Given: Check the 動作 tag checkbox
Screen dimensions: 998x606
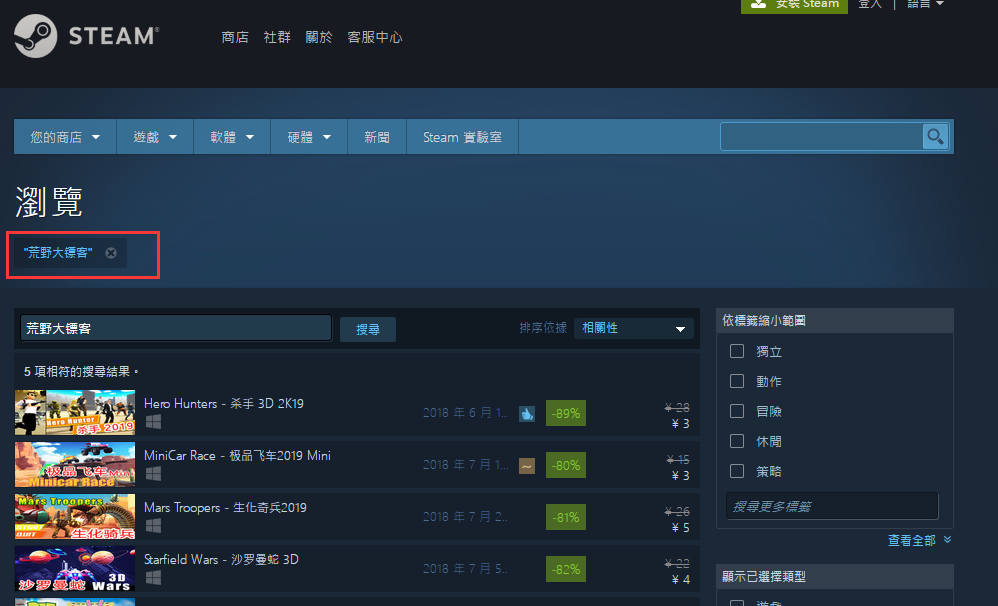Looking at the screenshot, I should [737, 381].
